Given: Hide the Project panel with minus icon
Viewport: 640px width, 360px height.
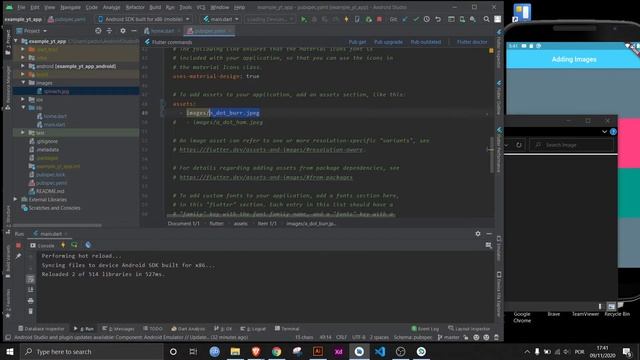Looking at the screenshot, I should (134, 31).
